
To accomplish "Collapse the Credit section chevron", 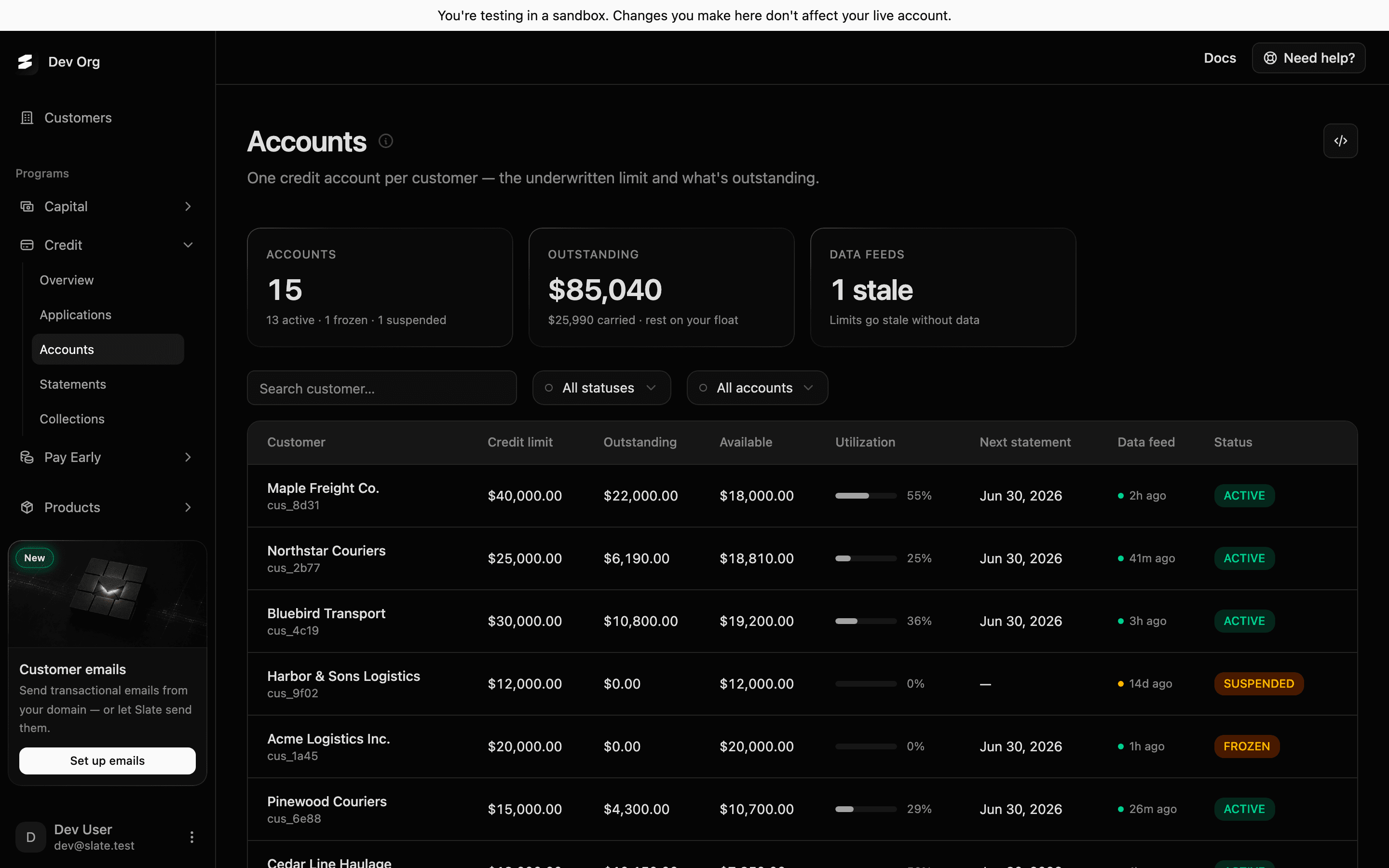I will (188, 245).
